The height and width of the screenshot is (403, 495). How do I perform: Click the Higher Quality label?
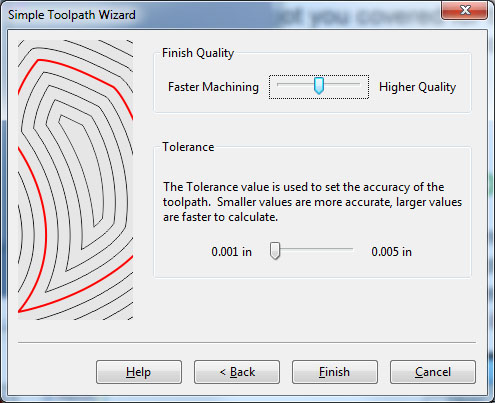point(417,87)
